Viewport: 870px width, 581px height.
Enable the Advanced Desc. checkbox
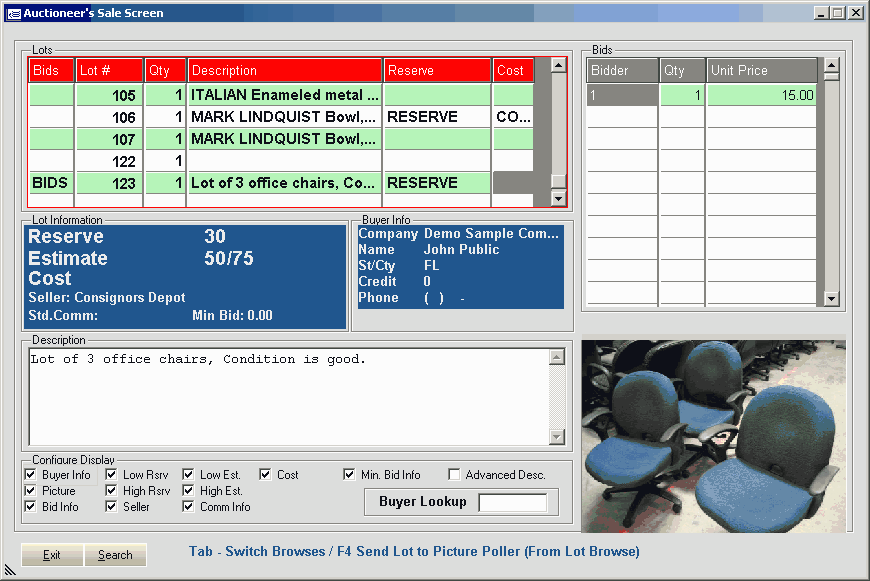coord(454,475)
